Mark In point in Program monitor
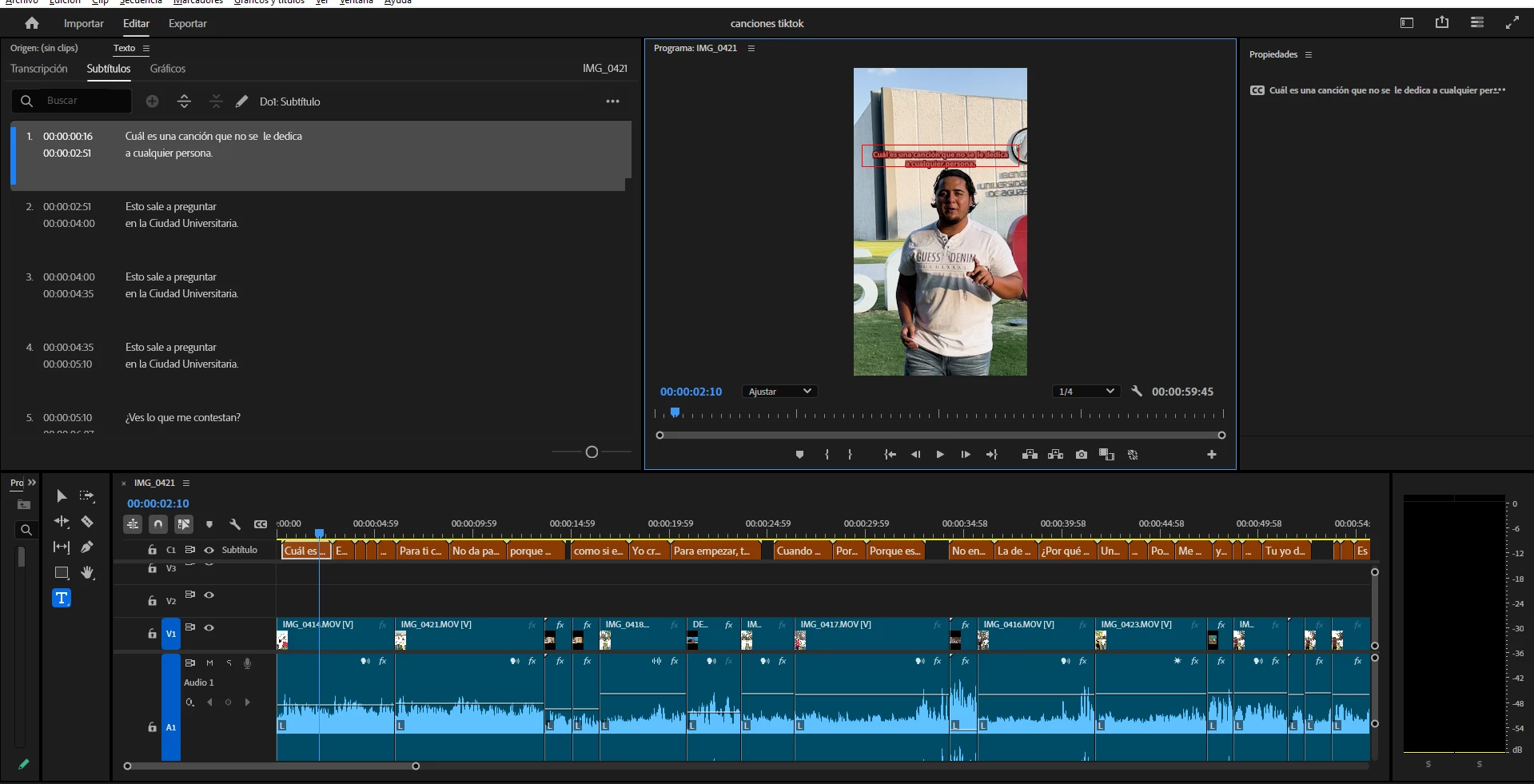1534x784 pixels. pyautogui.click(x=827, y=455)
